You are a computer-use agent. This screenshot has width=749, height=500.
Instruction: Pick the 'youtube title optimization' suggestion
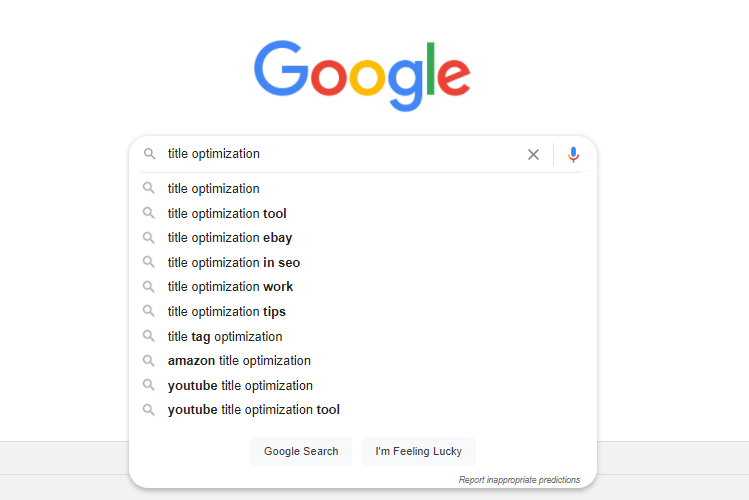click(x=363, y=385)
